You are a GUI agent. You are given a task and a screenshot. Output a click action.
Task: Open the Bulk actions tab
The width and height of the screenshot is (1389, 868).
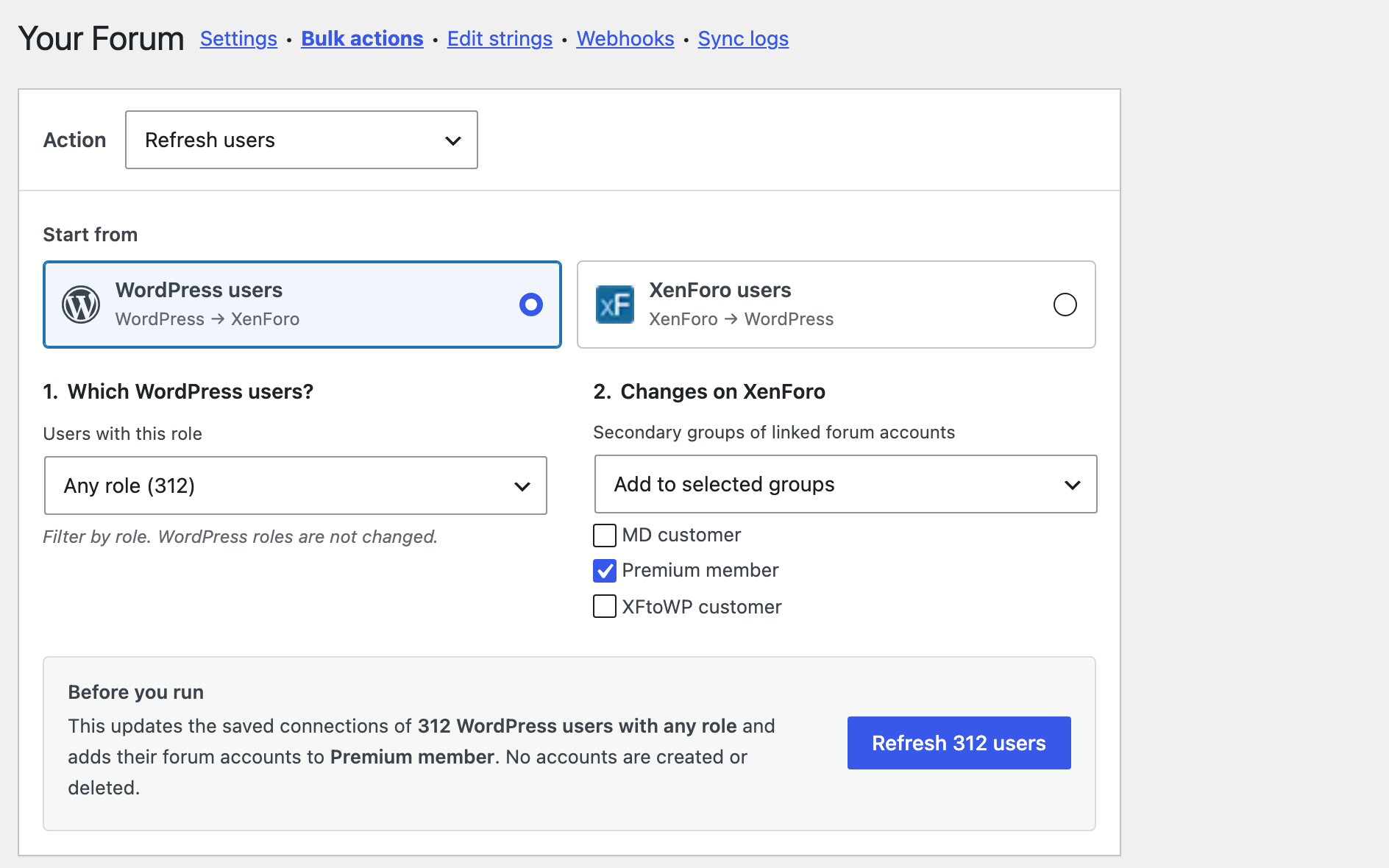click(x=362, y=38)
